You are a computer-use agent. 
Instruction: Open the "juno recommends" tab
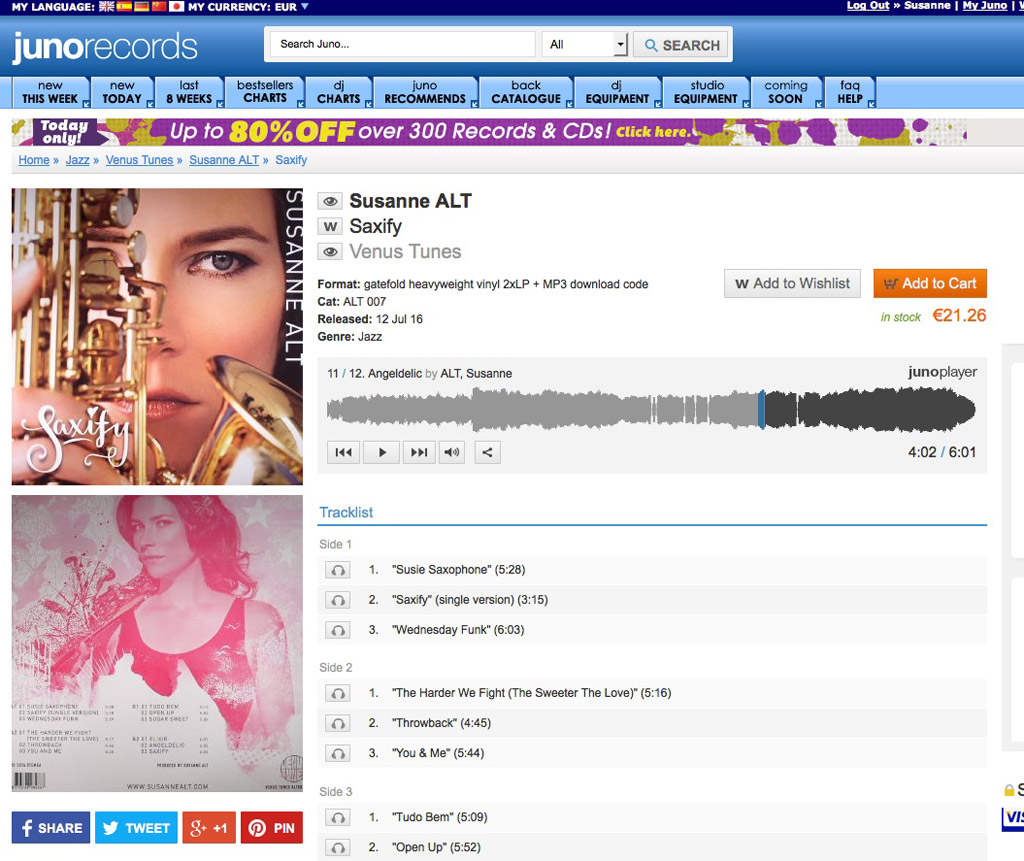[426, 92]
